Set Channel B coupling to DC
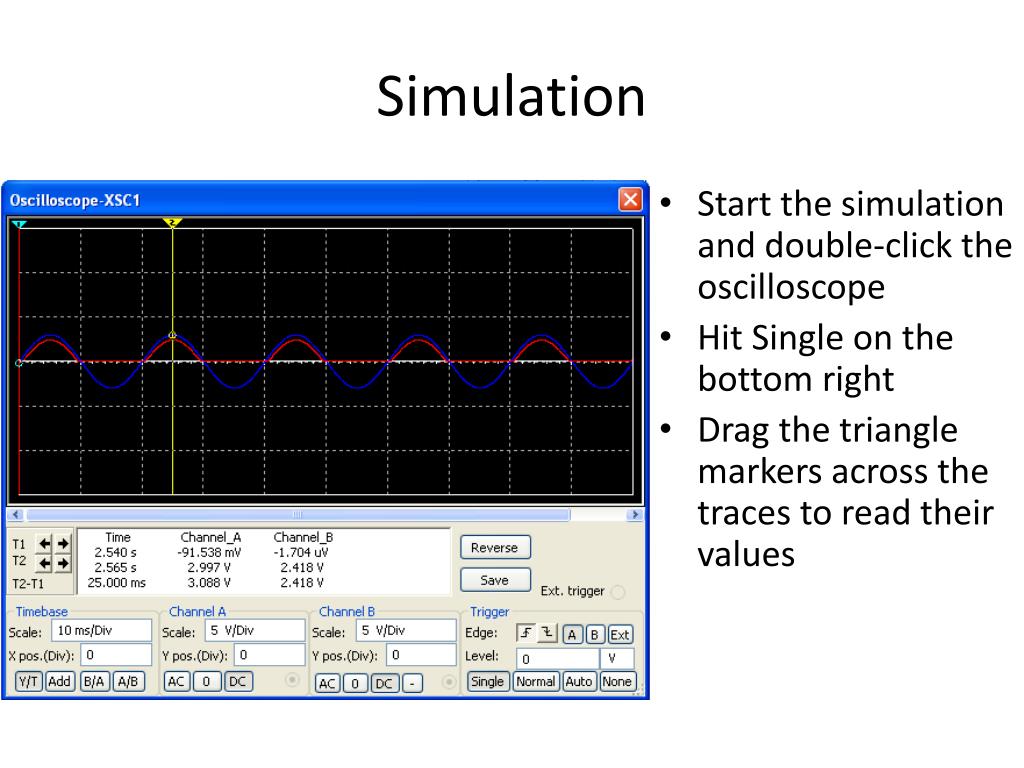Image resolution: width=1024 pixels, height=768 pixels. 385,683
